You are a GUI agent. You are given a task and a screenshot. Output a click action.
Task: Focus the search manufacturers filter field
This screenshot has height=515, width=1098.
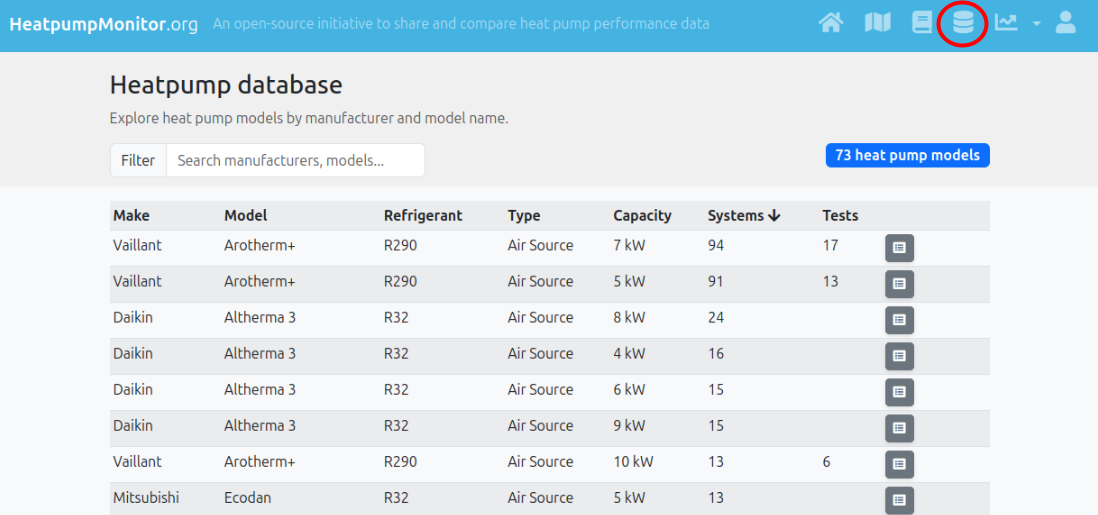(x=295, y=160)
